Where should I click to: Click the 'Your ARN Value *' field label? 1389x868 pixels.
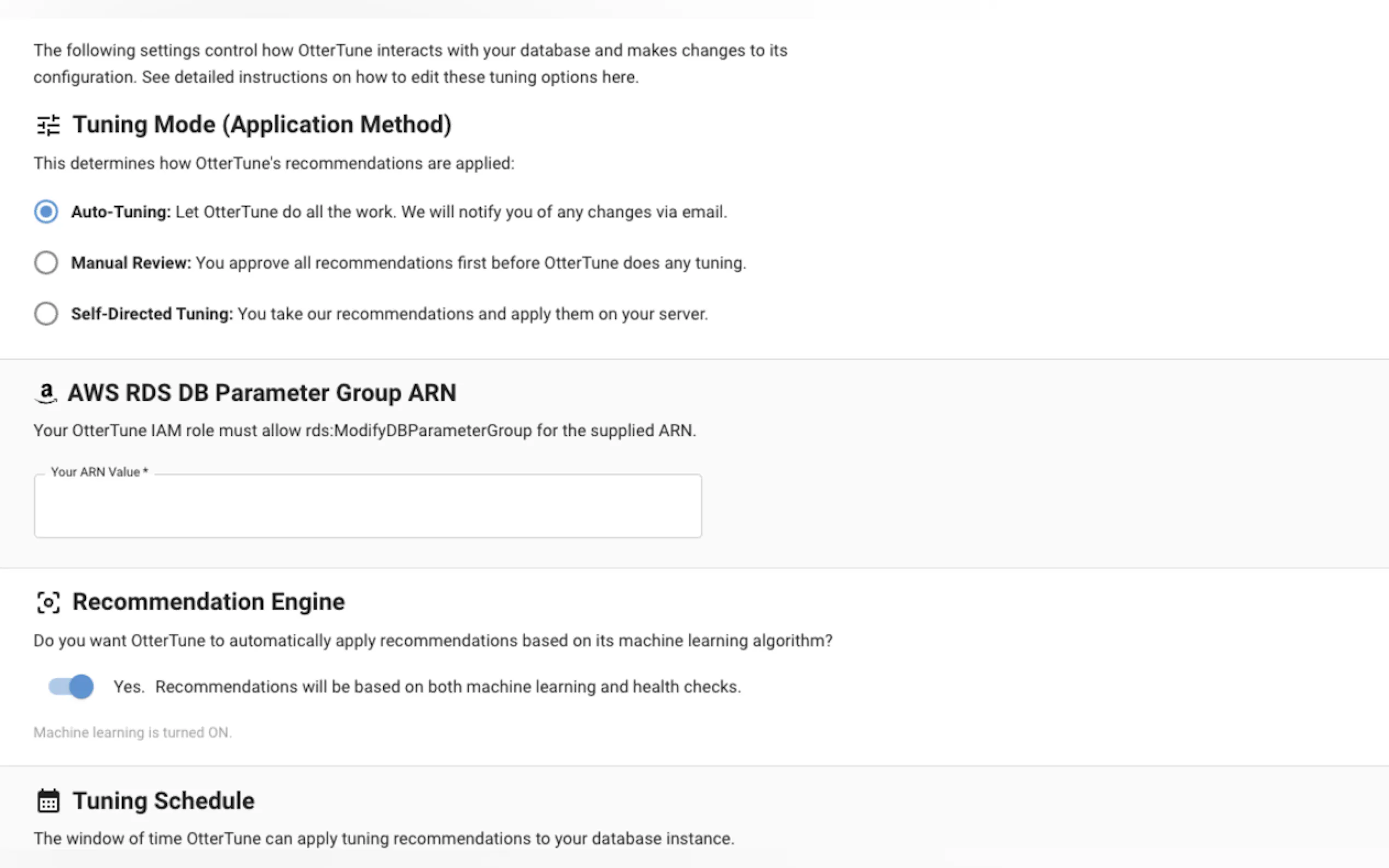(x=100, y=472)
